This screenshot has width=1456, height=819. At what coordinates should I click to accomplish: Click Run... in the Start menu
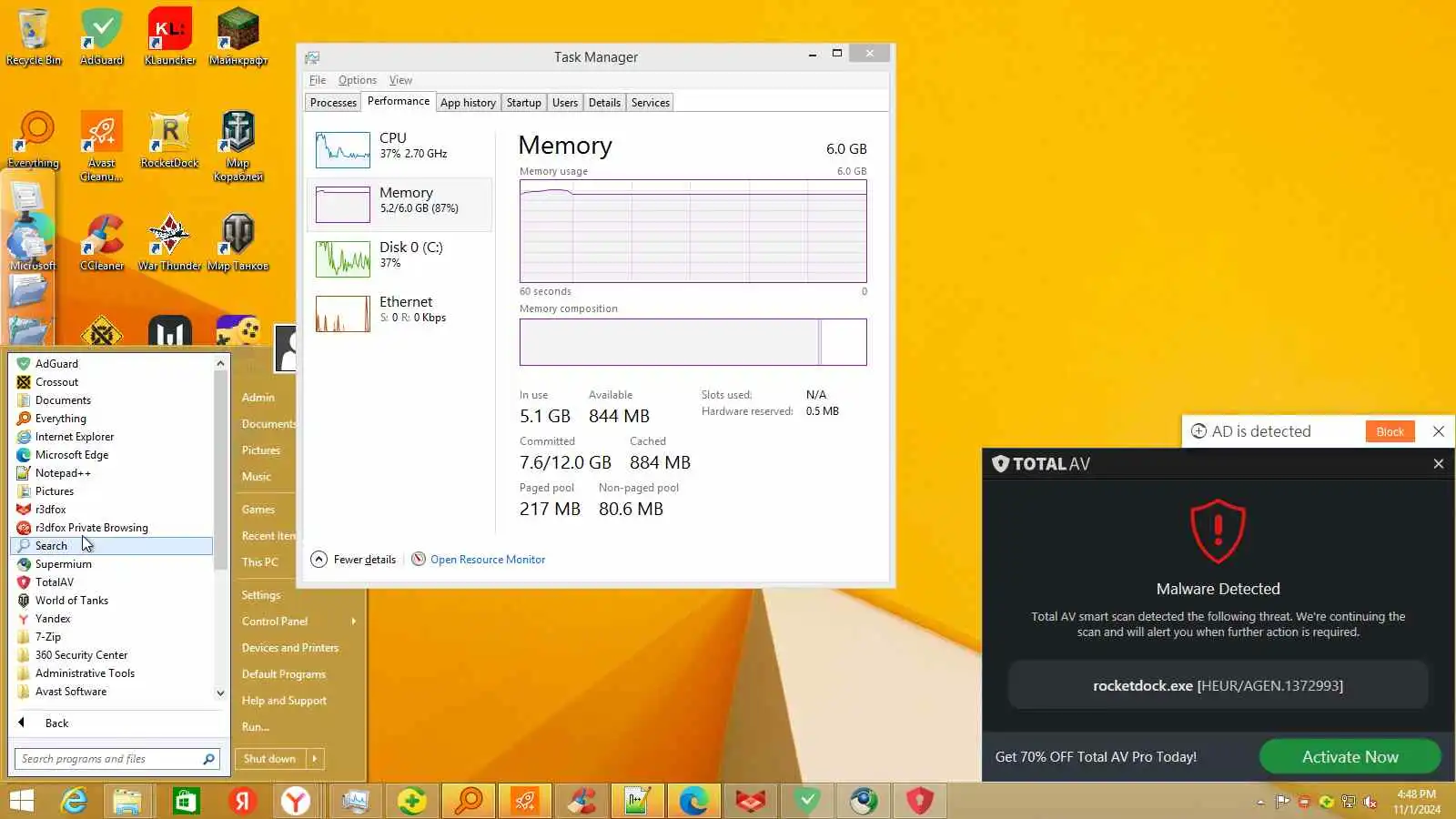[x=256, y=727]
